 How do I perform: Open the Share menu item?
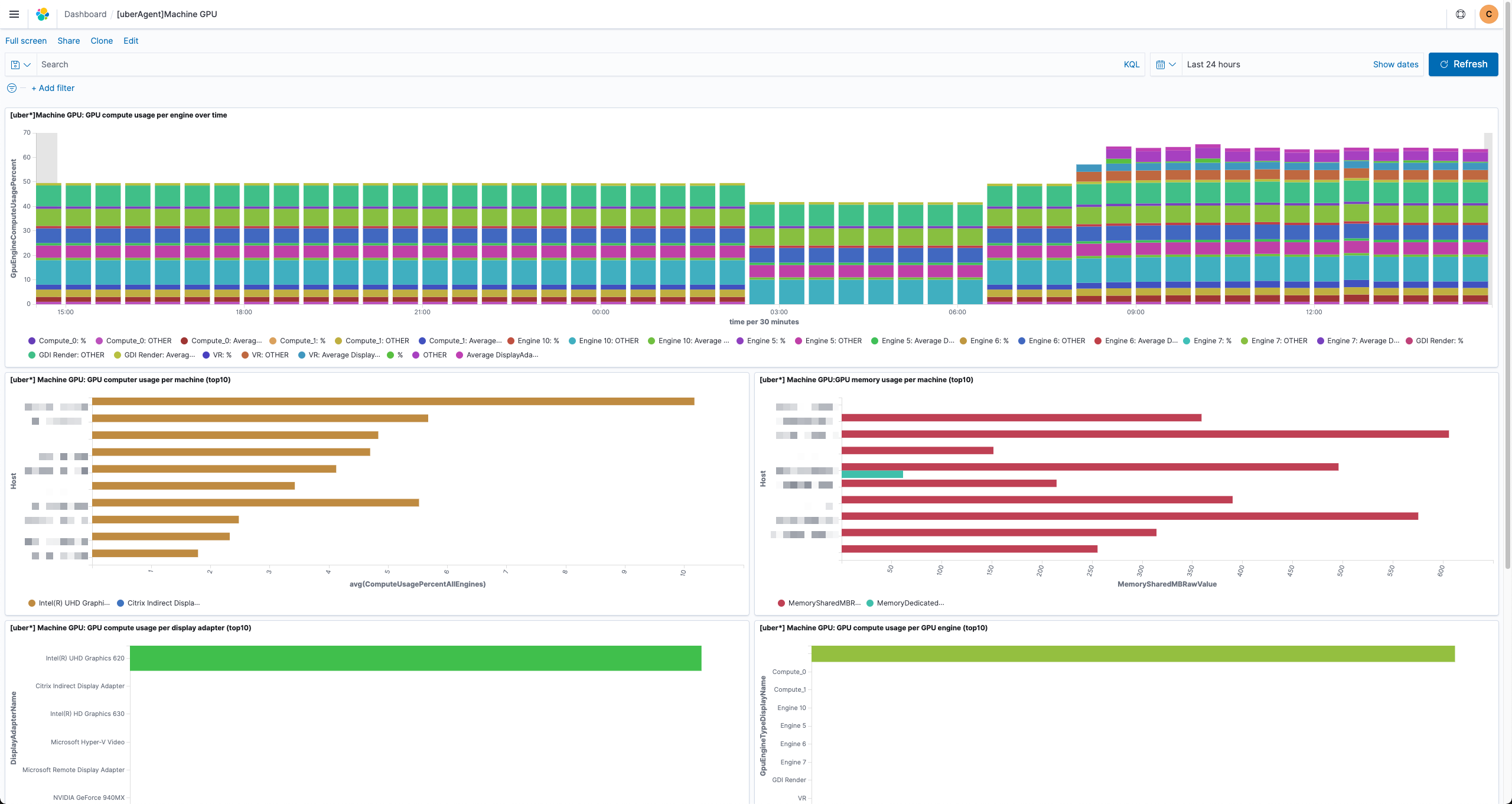(x=69, y=41)
